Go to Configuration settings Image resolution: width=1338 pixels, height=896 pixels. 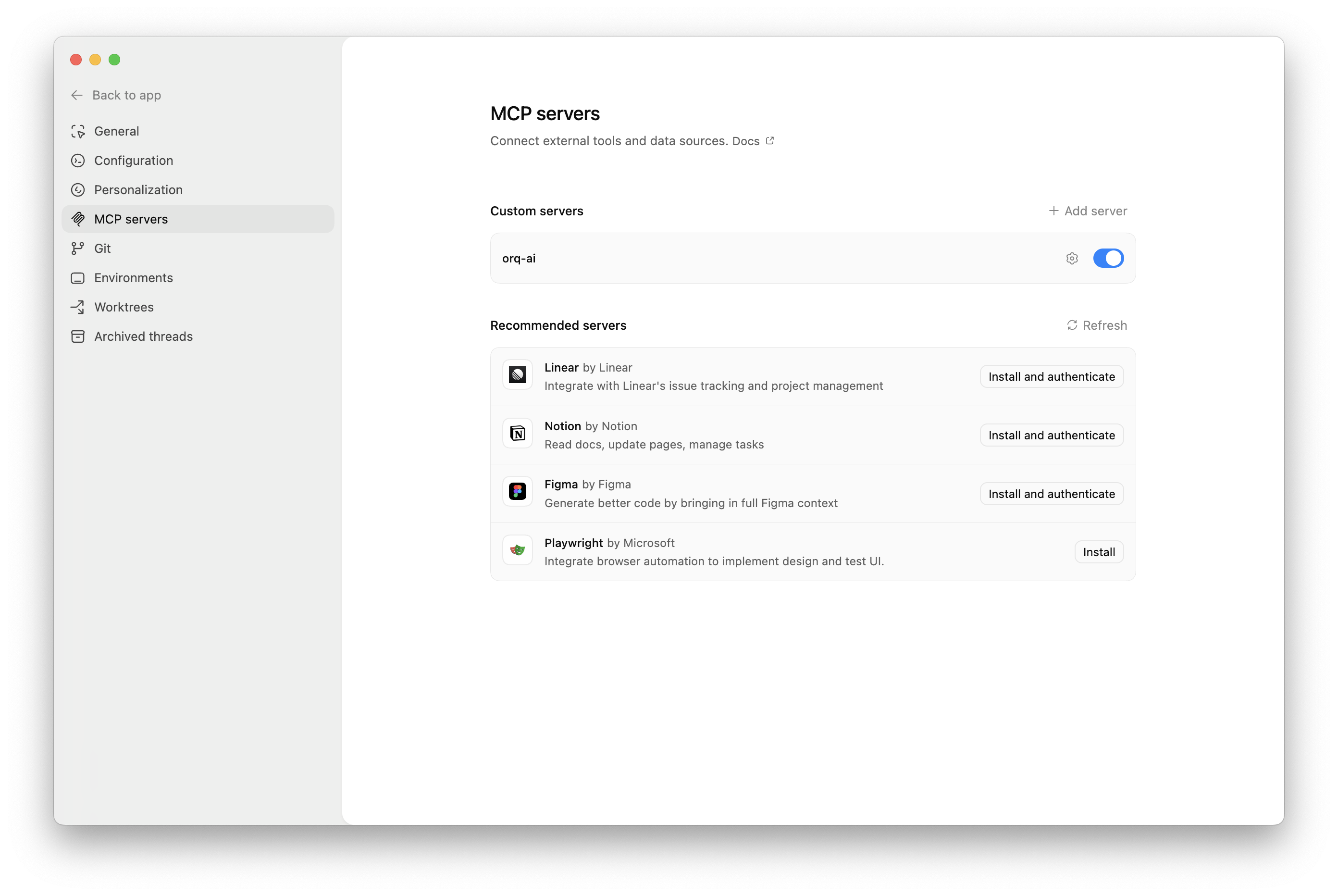[x=133, y=161]
